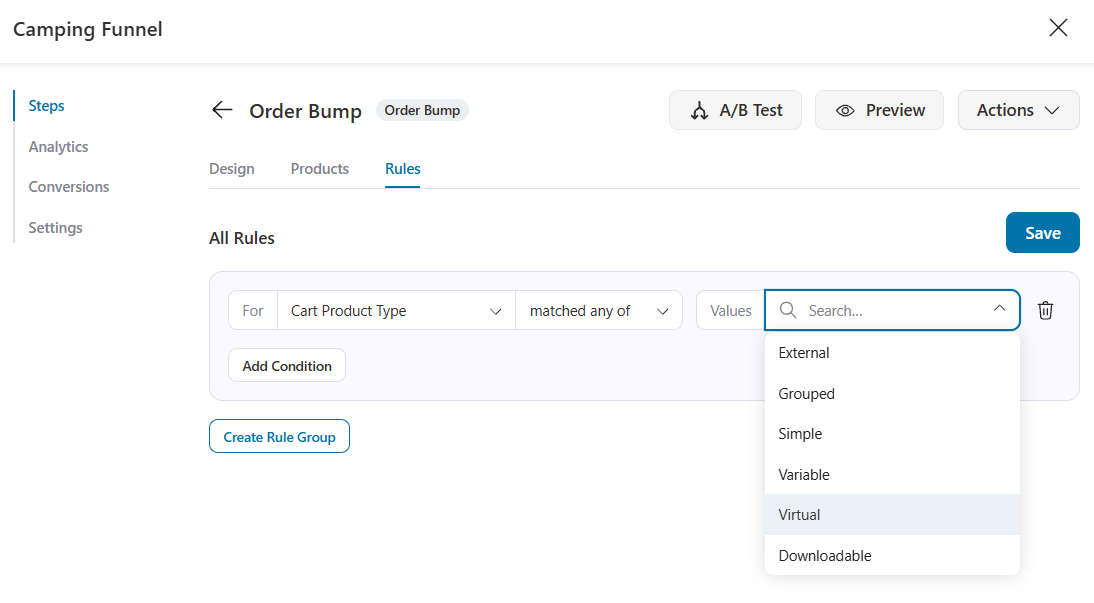Click the Values label

tap(730, 311)
